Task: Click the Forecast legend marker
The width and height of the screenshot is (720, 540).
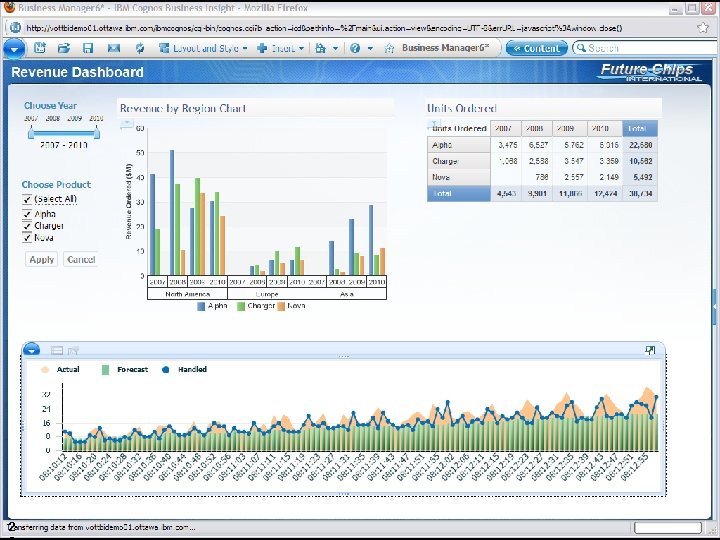Action: click(105, 370)
